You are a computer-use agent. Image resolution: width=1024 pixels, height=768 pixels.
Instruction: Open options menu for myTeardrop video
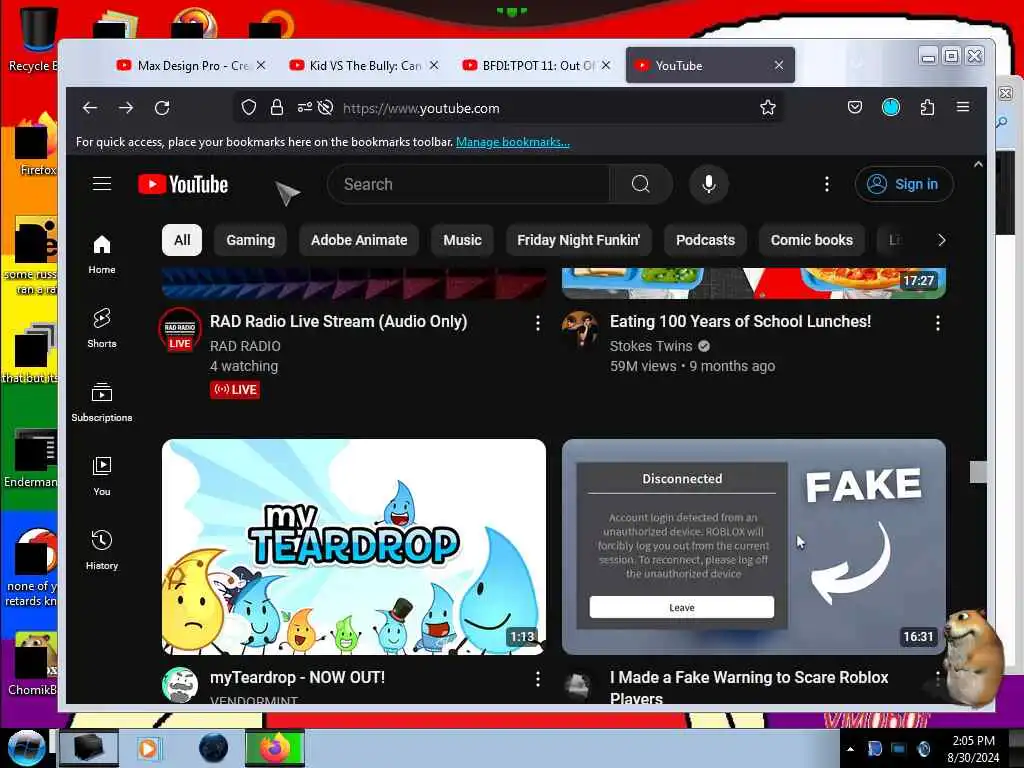click(x=537, y=679)
